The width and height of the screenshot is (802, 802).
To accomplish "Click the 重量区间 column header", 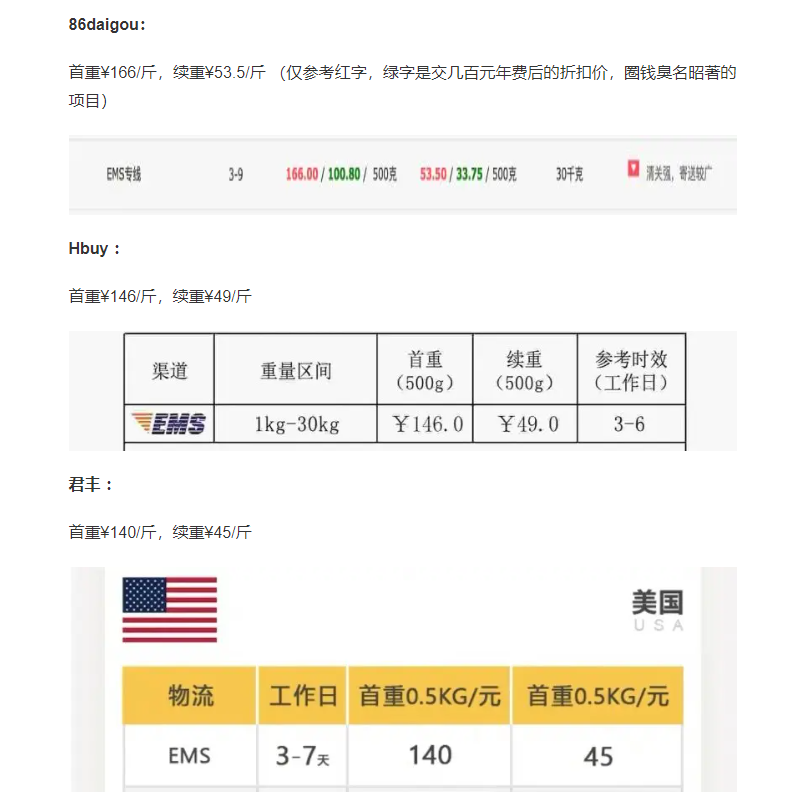I will 296,370.
